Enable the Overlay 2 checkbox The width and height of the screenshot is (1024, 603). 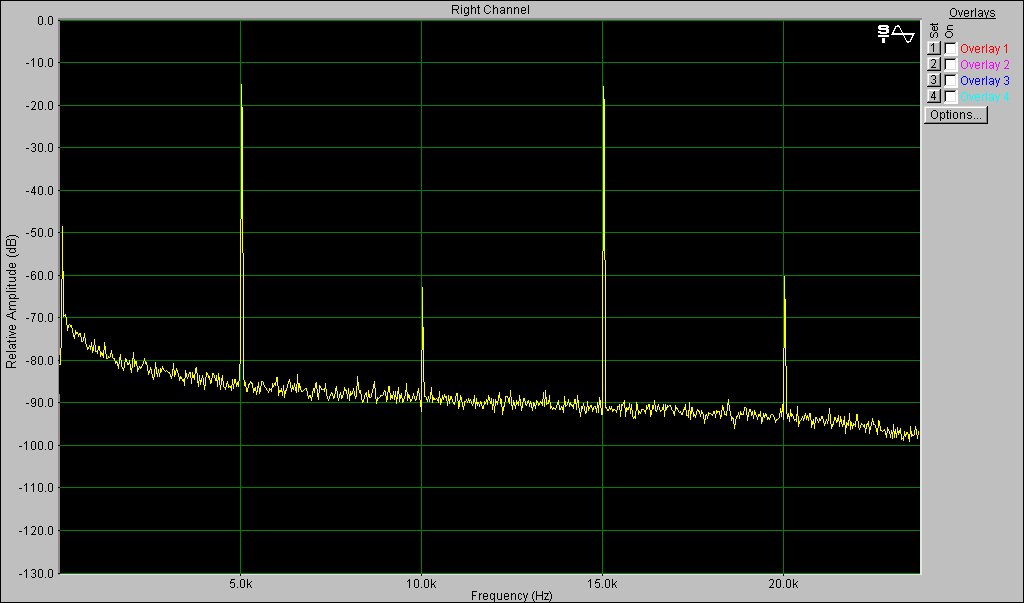point(951,65)
